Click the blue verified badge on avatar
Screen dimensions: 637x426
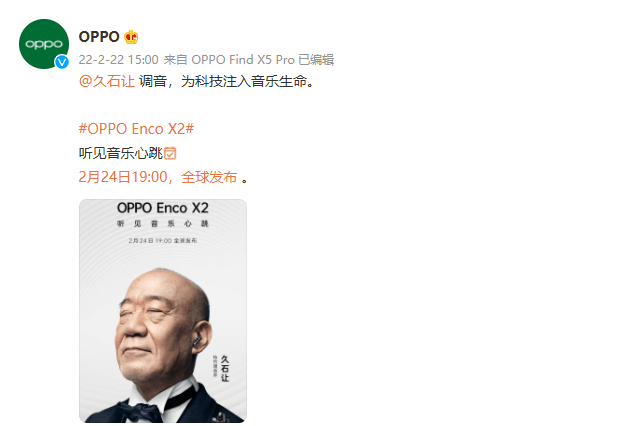62,62
